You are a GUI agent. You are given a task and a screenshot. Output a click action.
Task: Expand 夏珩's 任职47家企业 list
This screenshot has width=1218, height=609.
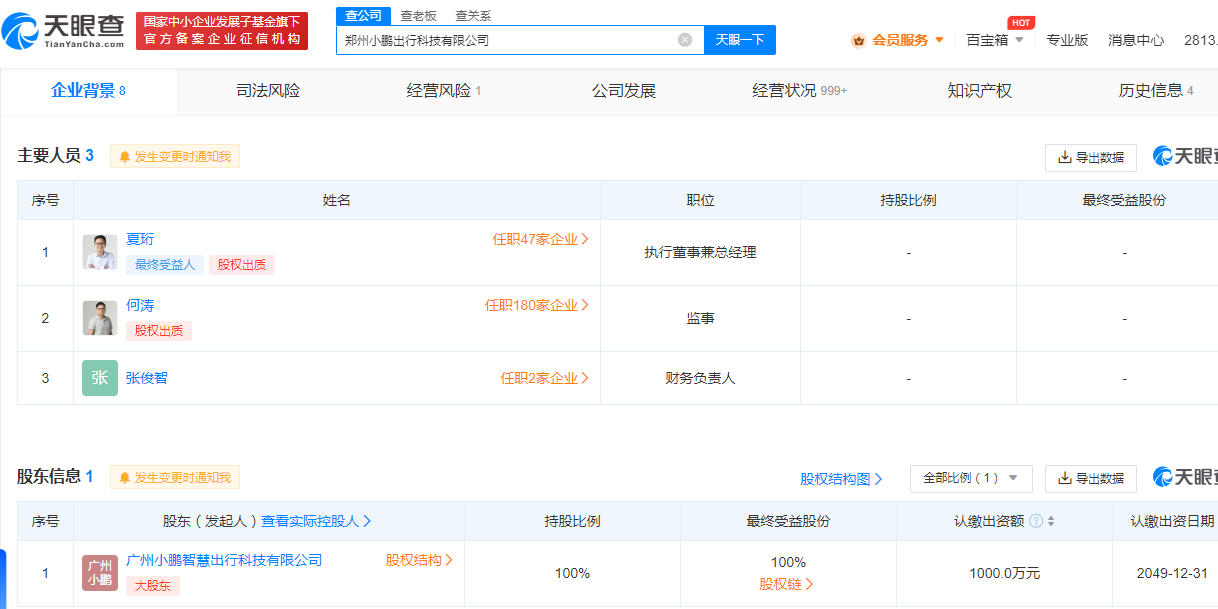540,240
